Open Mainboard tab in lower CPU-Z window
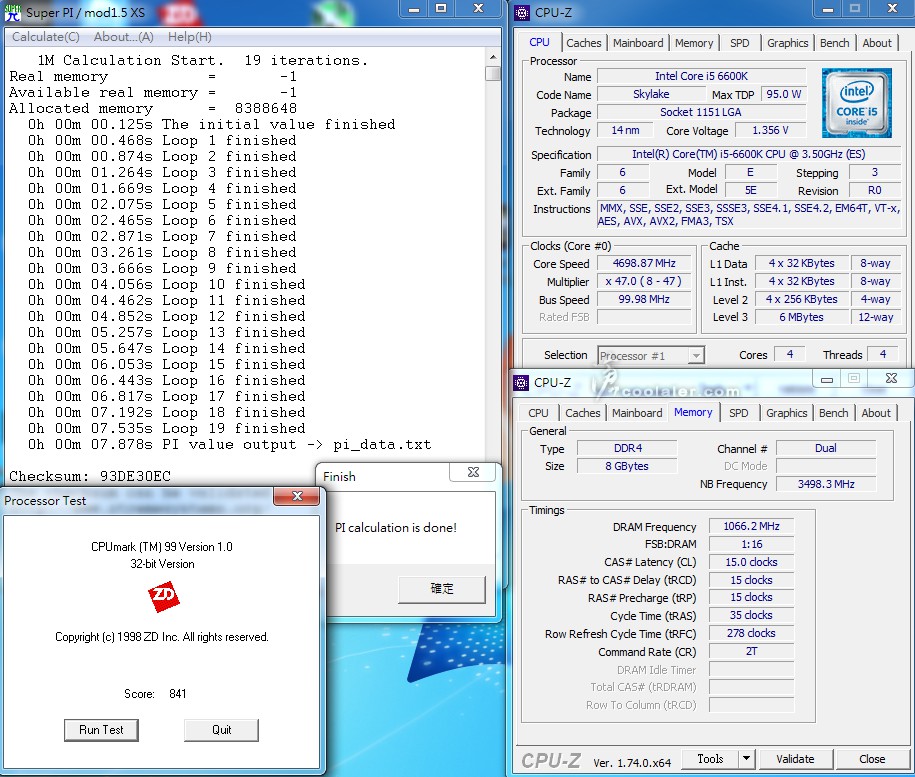The image size is (915, 777). click(x=637, y=413)
